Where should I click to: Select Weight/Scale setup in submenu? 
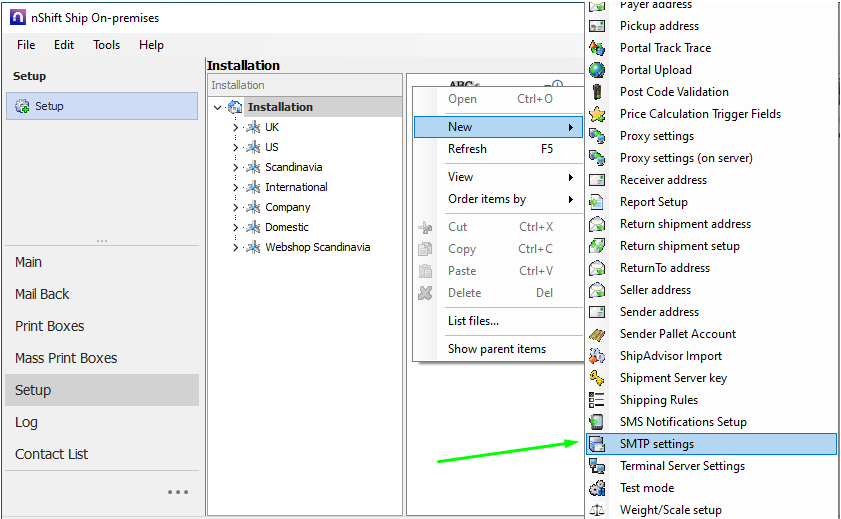711,510
